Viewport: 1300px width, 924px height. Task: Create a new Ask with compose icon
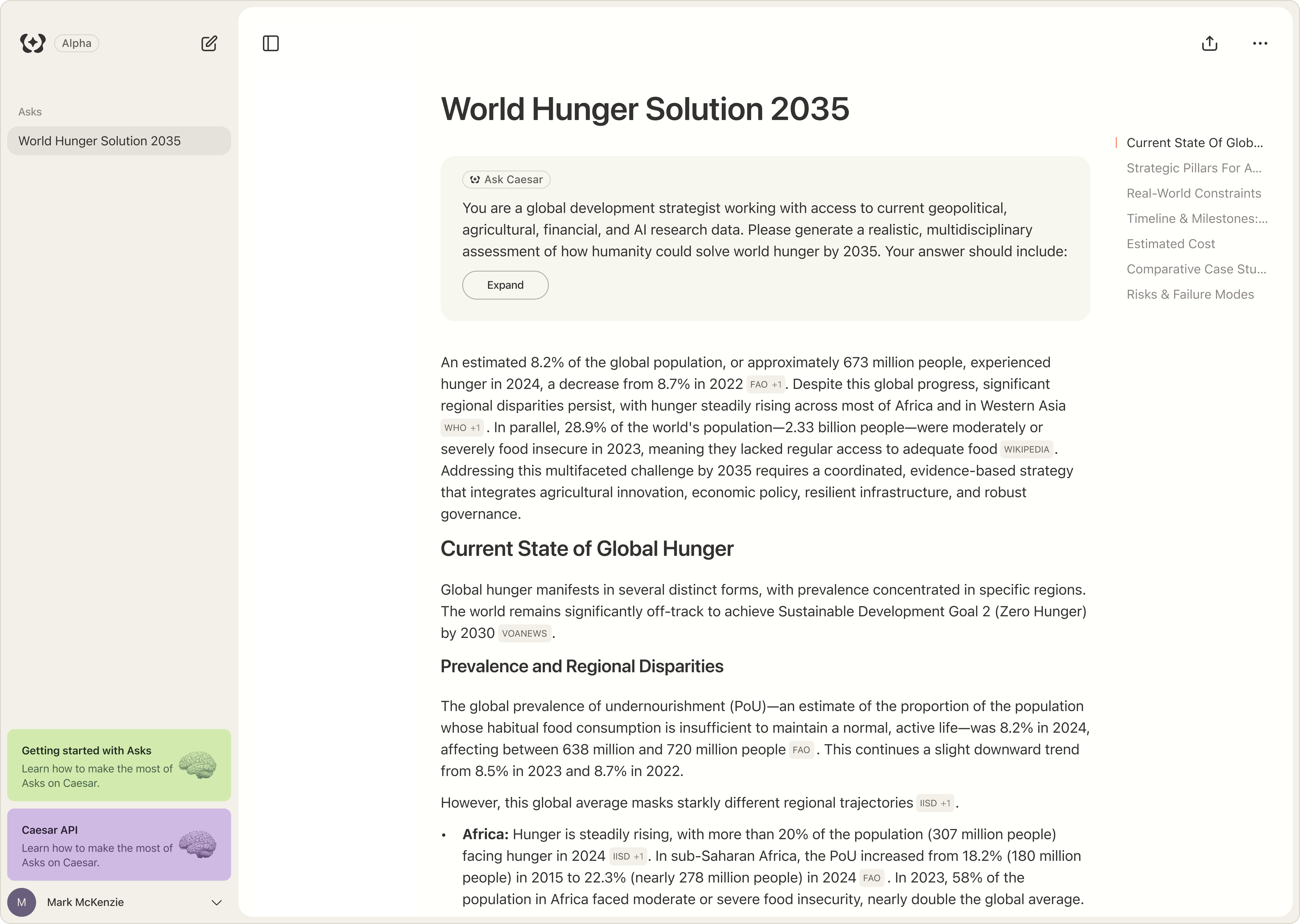click(x=209, y=43)
